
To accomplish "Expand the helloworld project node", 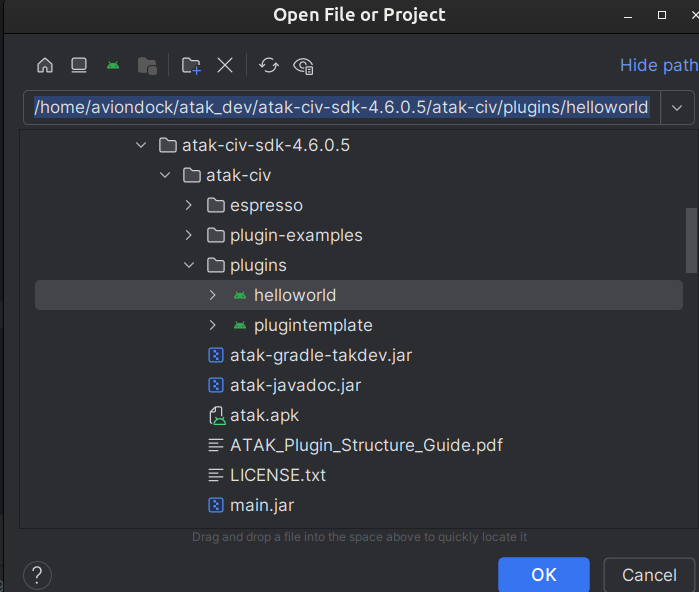I will (x=212, y=295).
